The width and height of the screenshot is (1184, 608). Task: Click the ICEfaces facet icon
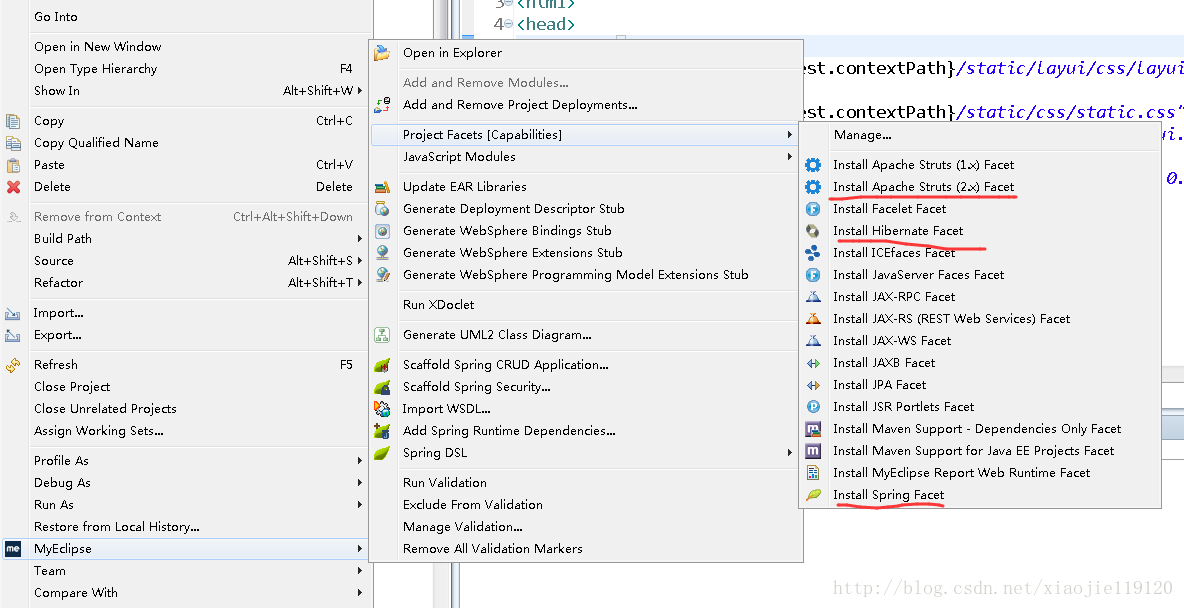(x=813, y=252)
